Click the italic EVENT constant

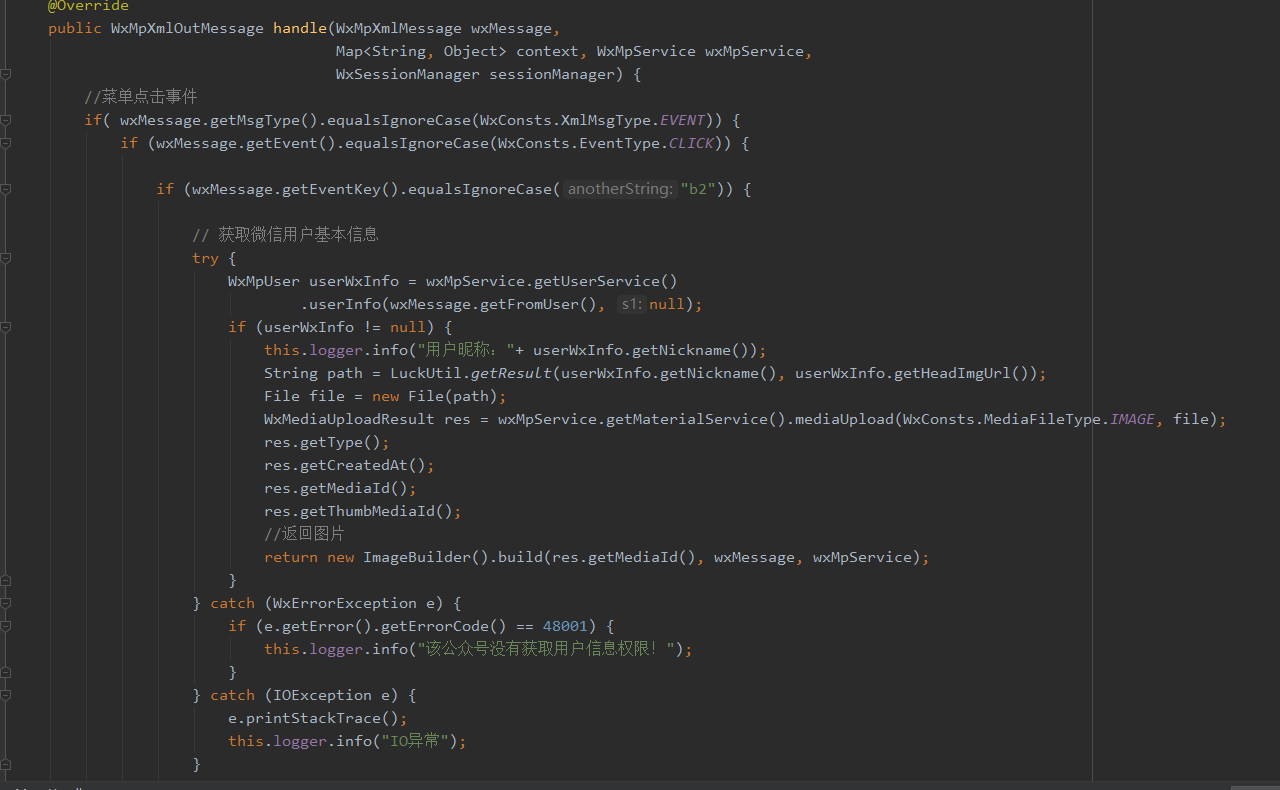pyautogui.click(x=682, y=120)
